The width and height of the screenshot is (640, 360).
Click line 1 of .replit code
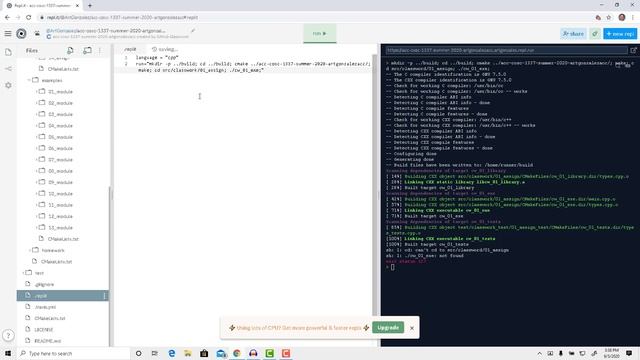tap(157, 58)
